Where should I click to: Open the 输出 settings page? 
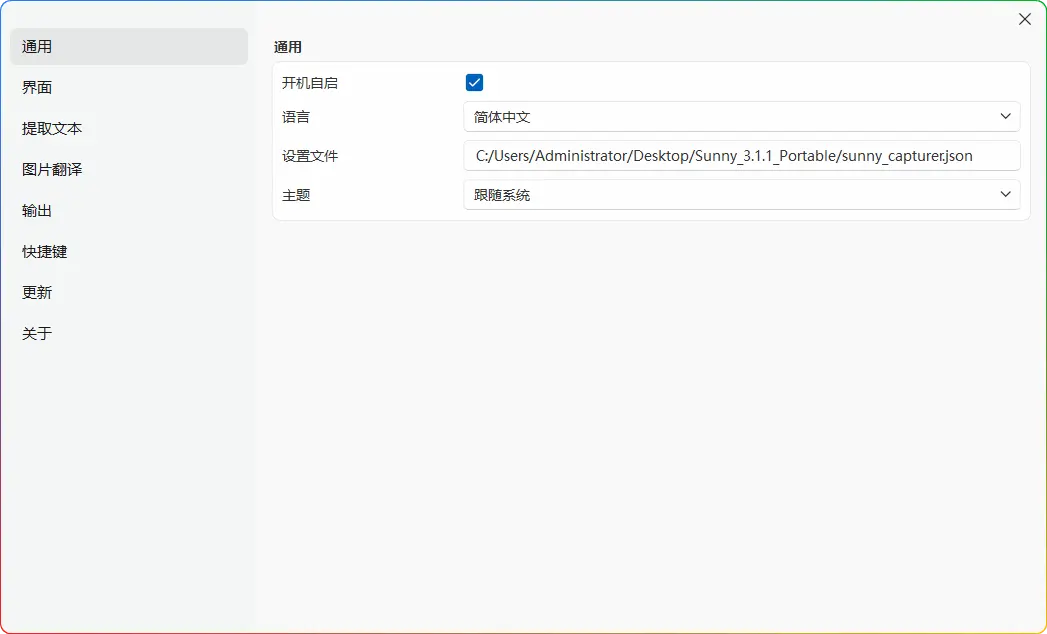pyautogui.click(x=38, y=211)
